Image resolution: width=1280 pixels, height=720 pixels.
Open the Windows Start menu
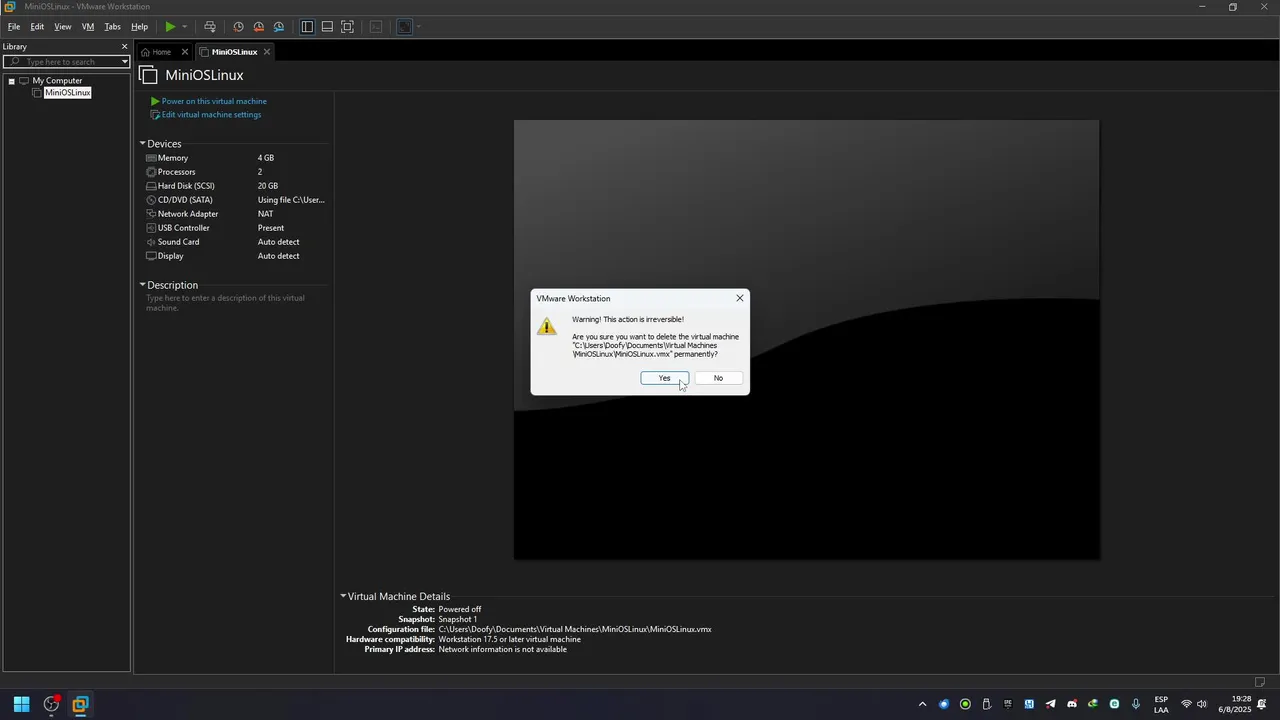[21, 704]
